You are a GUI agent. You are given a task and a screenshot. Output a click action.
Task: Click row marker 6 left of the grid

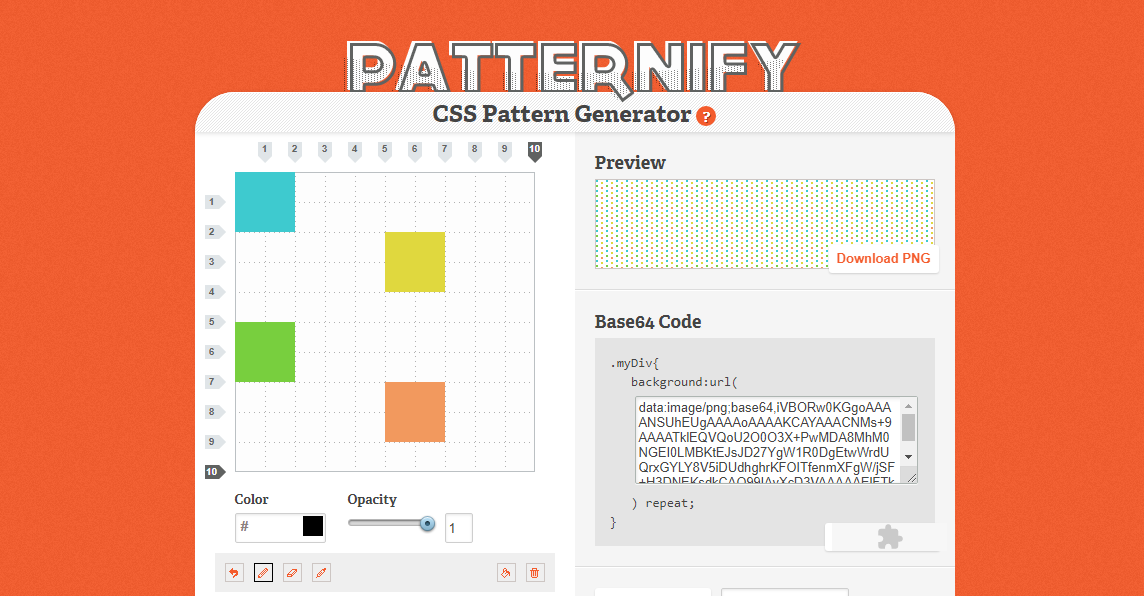pos(214,352)
